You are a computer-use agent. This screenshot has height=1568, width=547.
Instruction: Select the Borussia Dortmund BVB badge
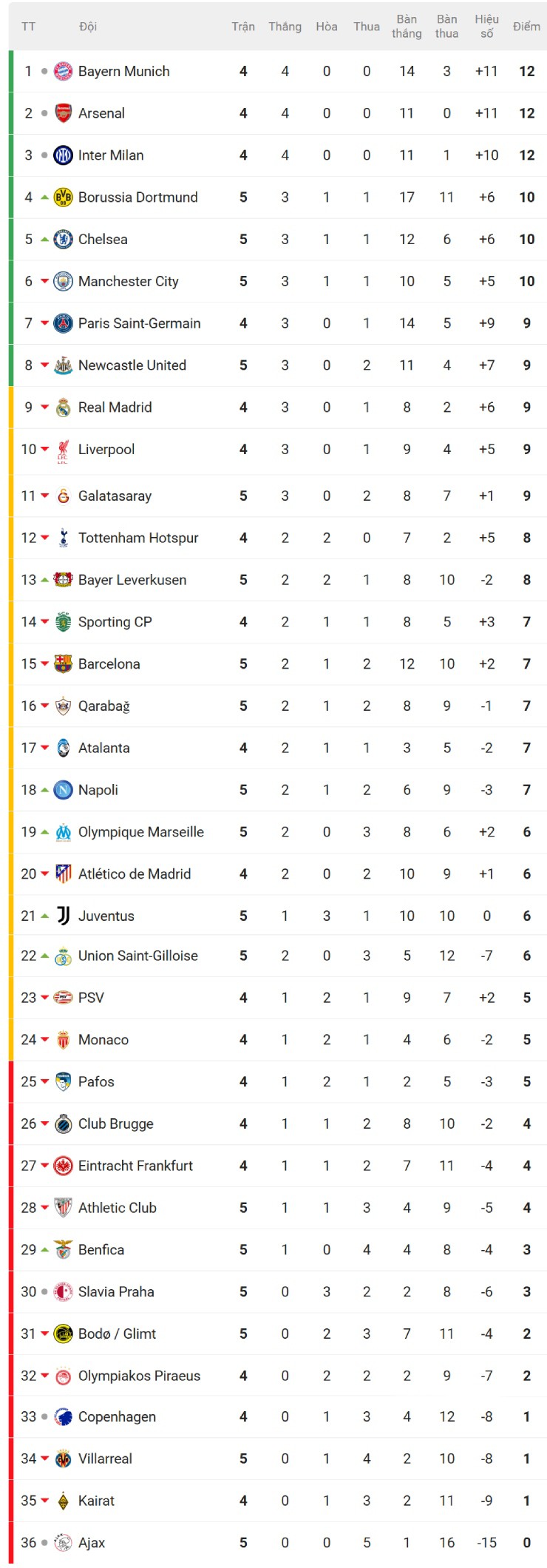click(x=63, y=197)
